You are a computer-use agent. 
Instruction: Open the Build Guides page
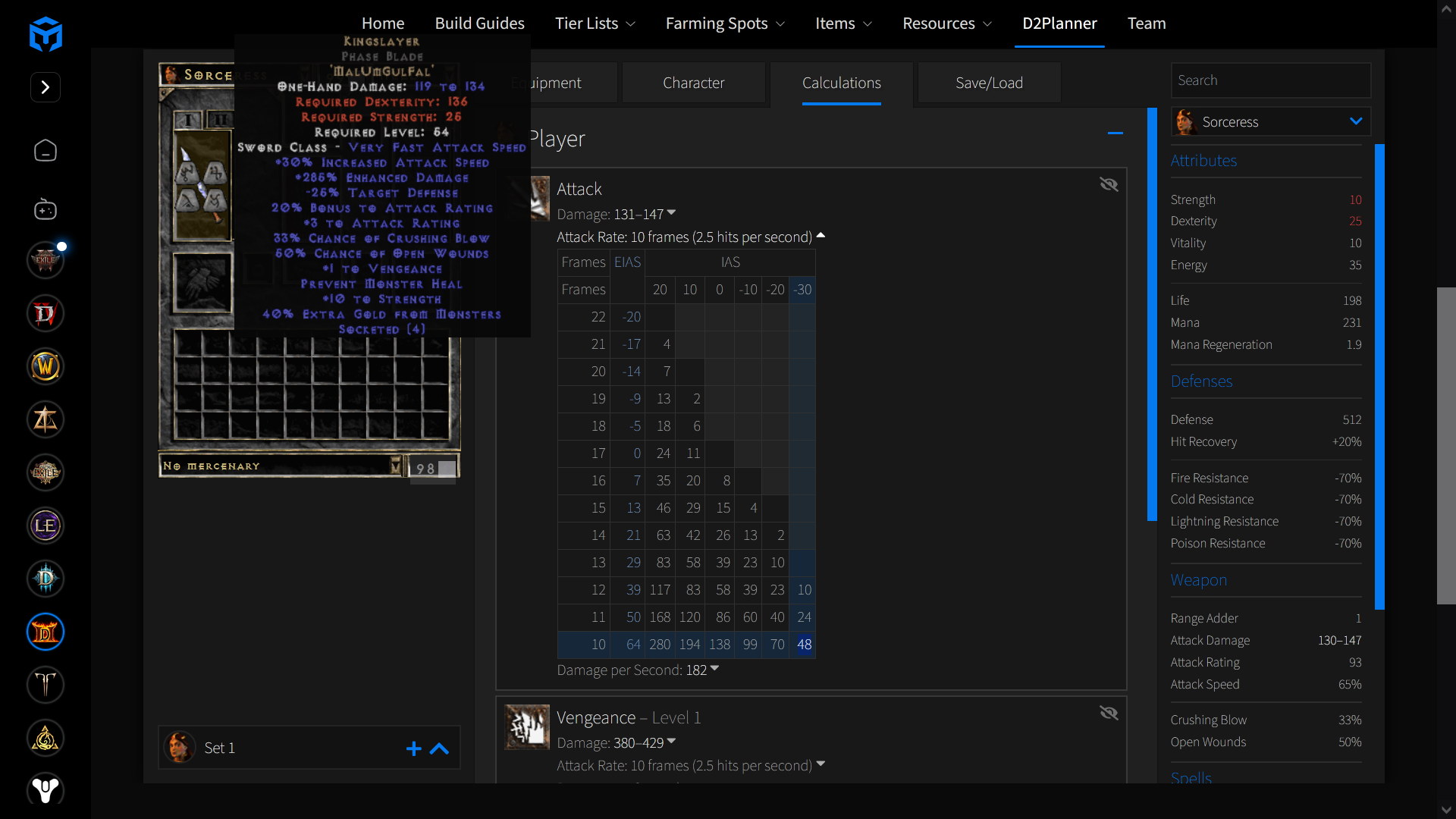pyautogui.click(x=479, y=24)
